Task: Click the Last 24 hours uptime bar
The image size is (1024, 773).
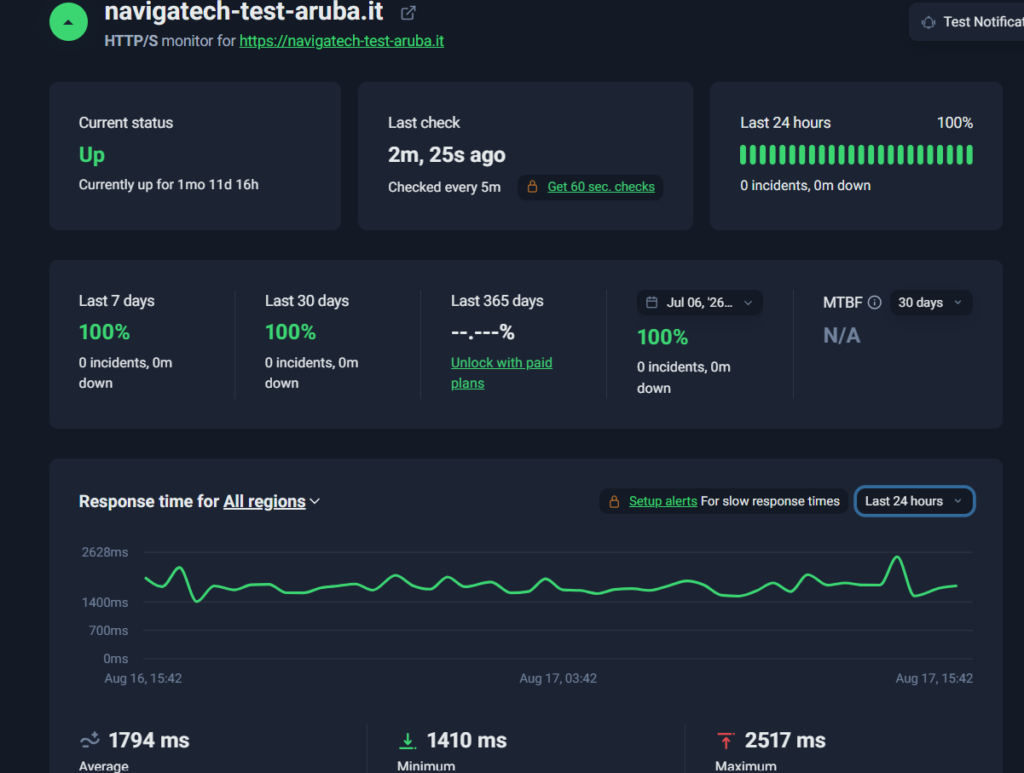Action: tap(856, 155)
